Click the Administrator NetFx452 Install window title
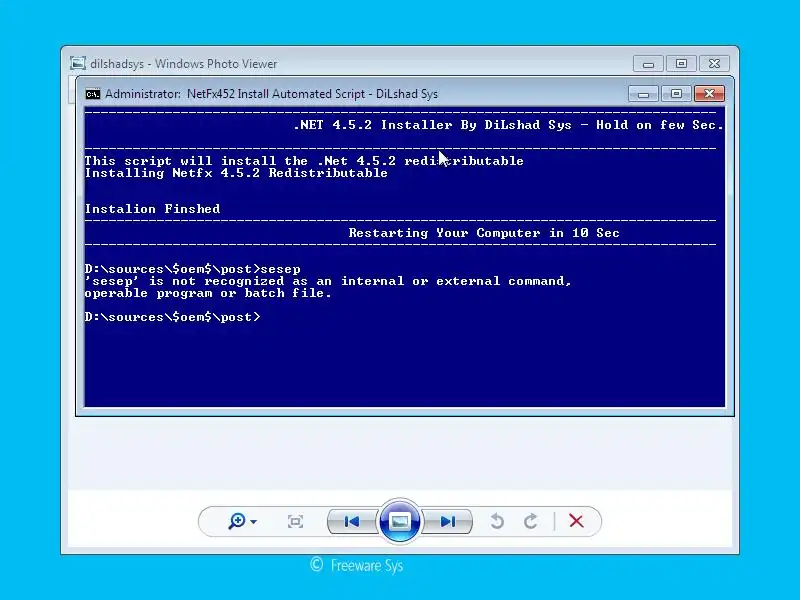Viewport: 800px width, 600px height. pos(271,94)
